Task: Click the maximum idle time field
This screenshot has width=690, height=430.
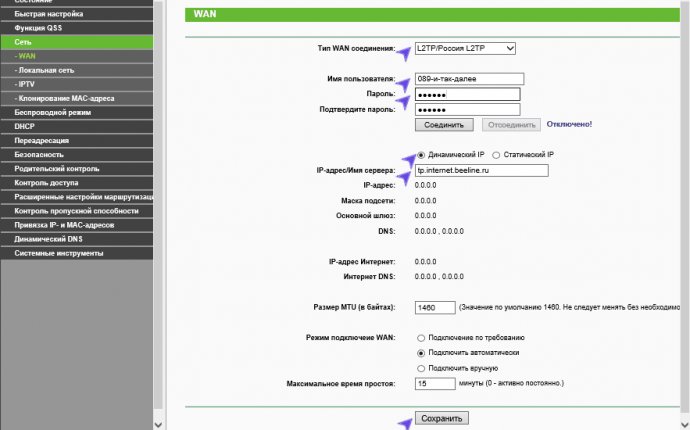Action: (x=435, y=383)
